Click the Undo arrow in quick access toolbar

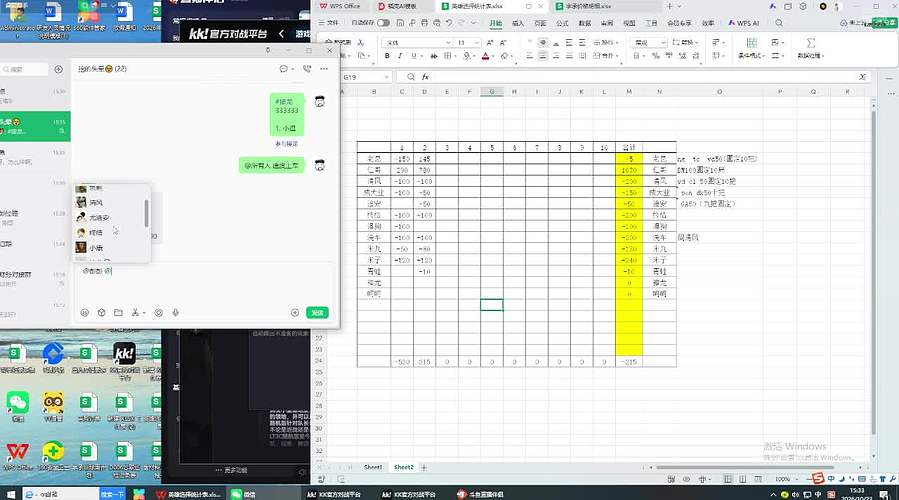click(x=449, y=23)
